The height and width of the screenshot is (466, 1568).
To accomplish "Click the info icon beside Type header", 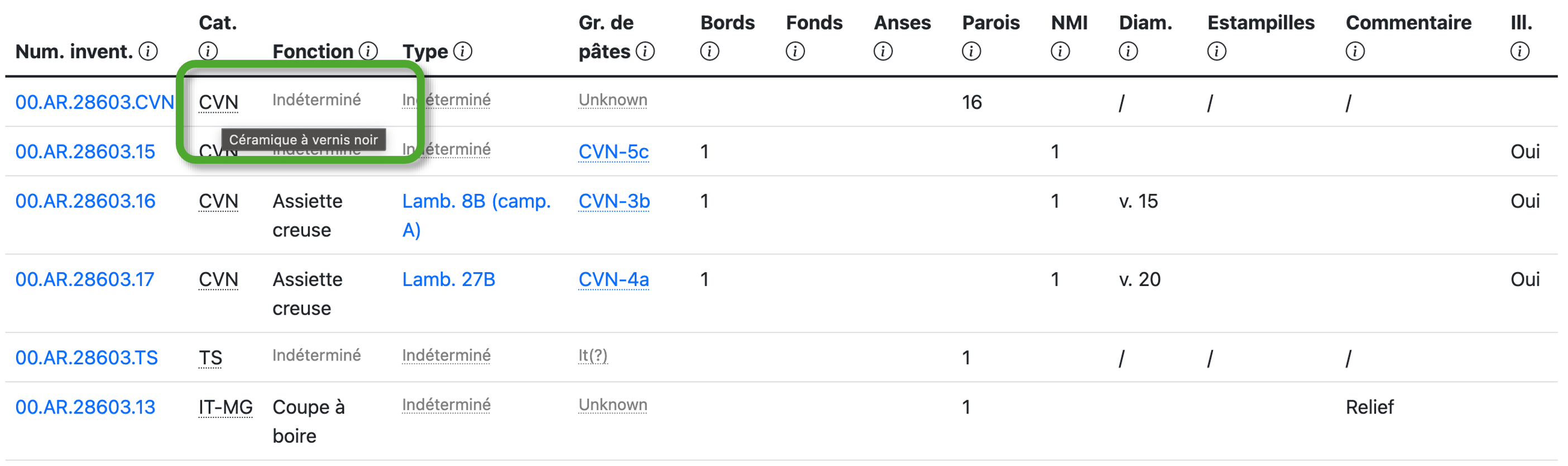I will click(x=463, y=51).
